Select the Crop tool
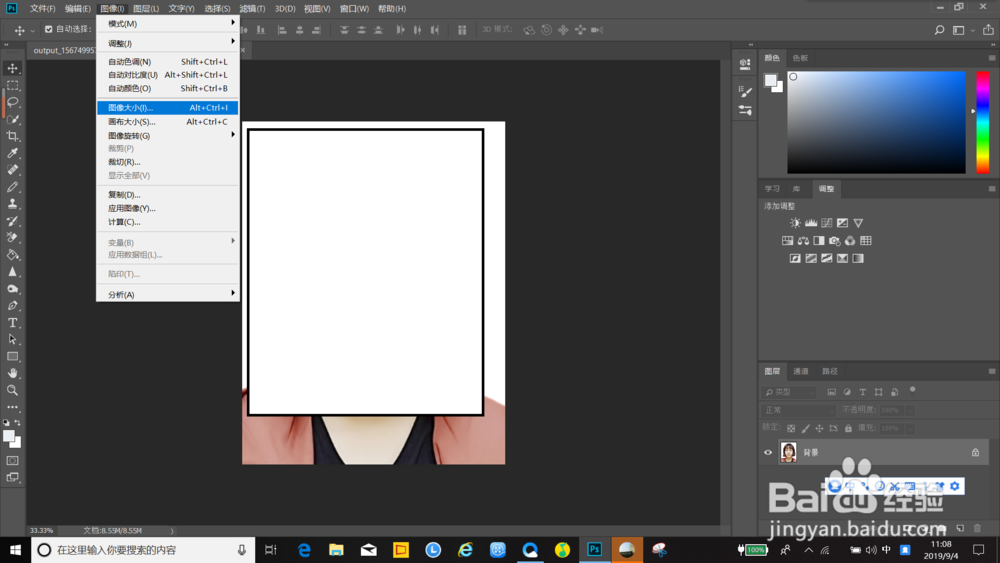 [13, 136]
